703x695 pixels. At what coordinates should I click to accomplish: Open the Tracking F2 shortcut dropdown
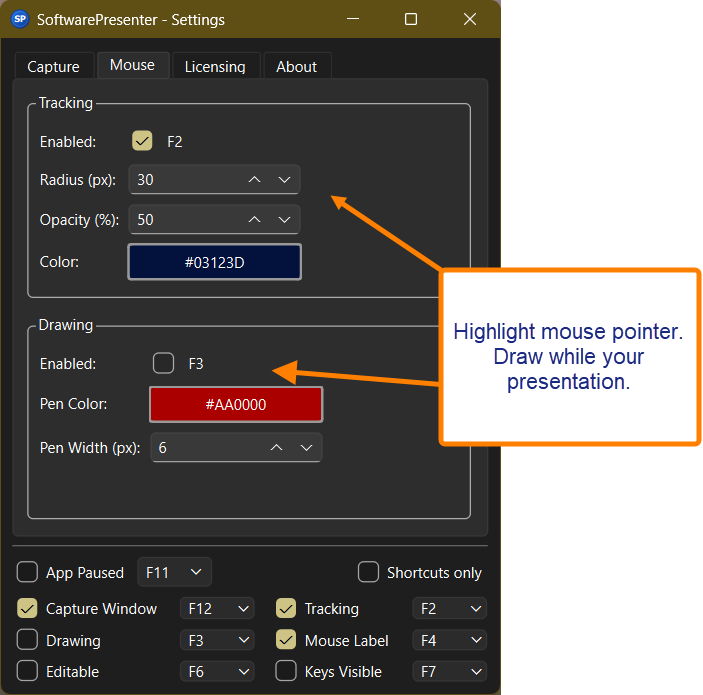tap(450, 608)
